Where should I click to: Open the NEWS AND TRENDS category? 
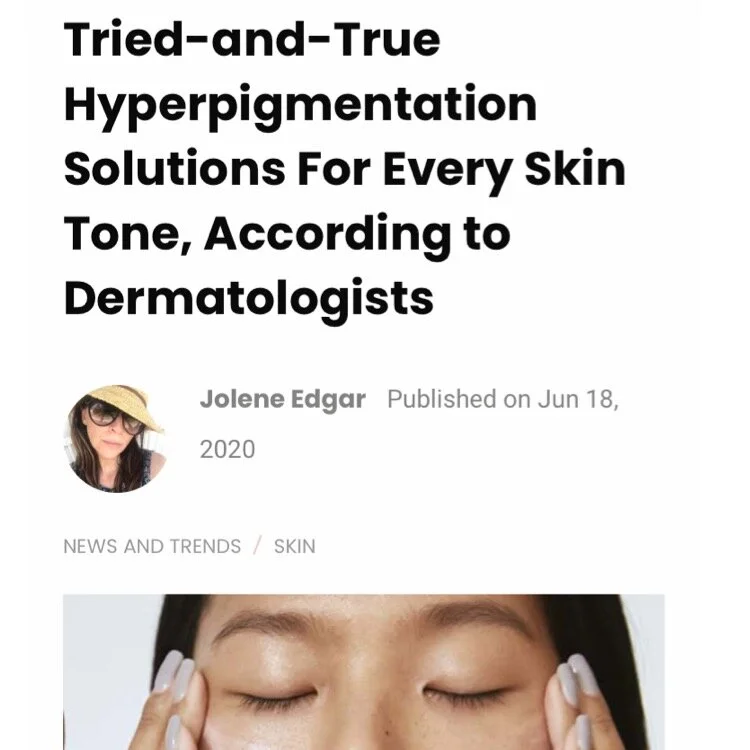pyautogui.click(x=152, y=546)
